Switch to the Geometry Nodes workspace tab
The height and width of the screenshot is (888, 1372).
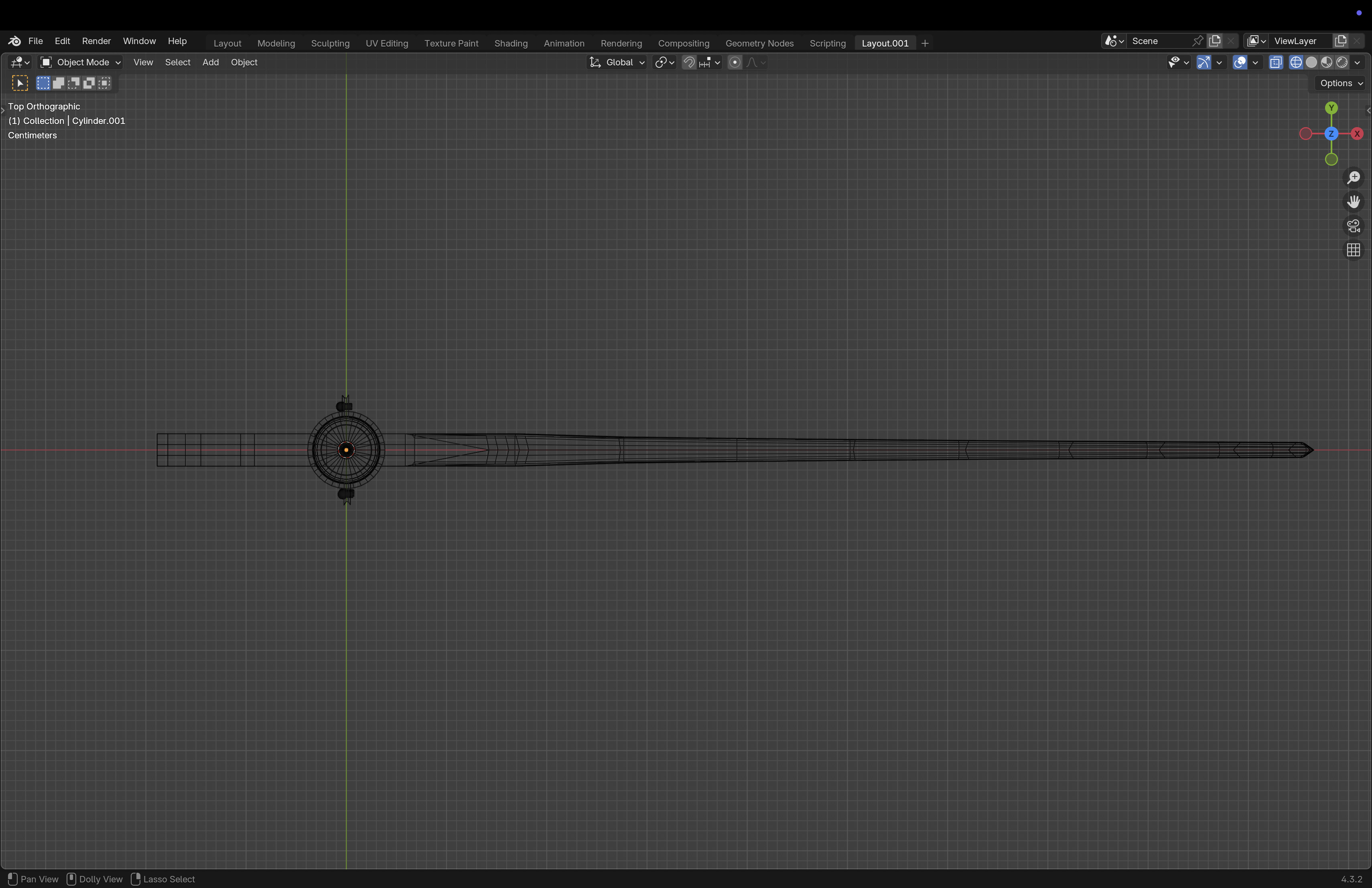(759, 43)
